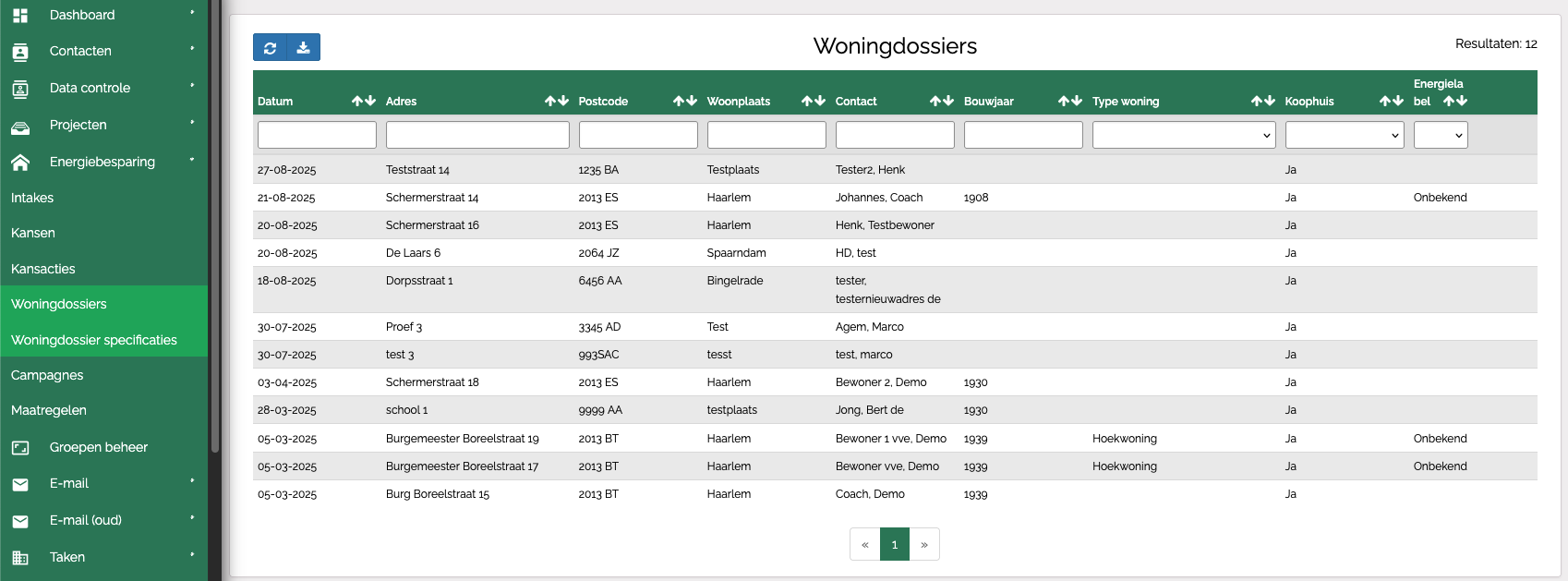Image resolution: width=1568 pixels, height=581 pixels.
Task: Open the Koophuis filter dropdown
Action: [x=1344, y=135]
